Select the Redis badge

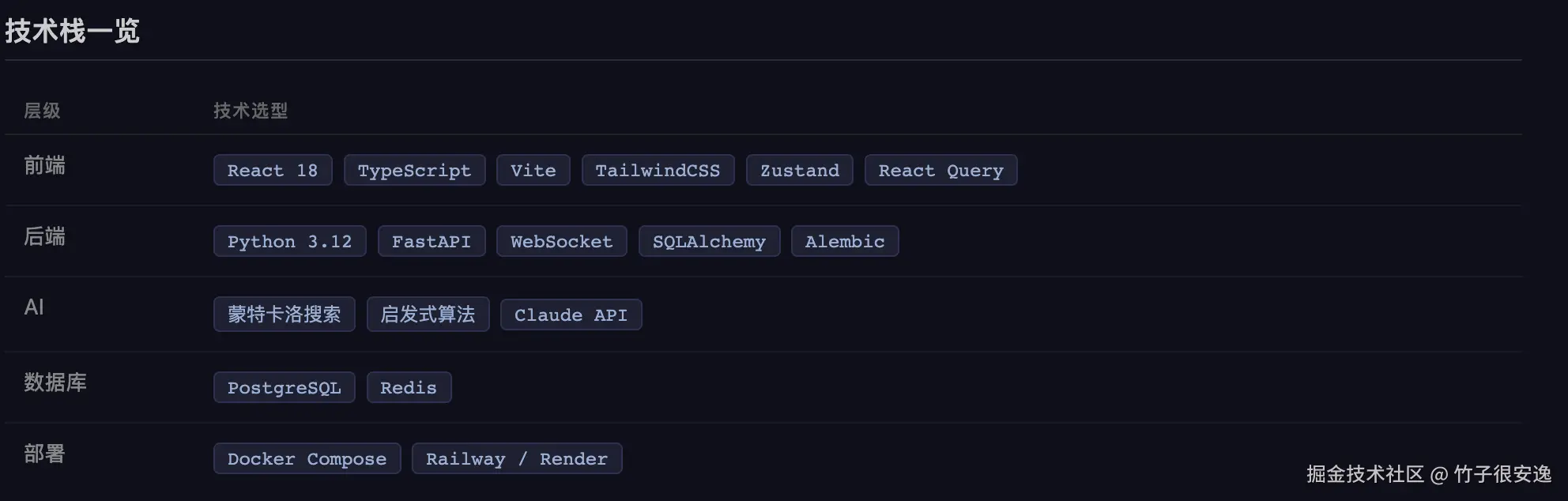pyautogui.click(x=409, y=388)
